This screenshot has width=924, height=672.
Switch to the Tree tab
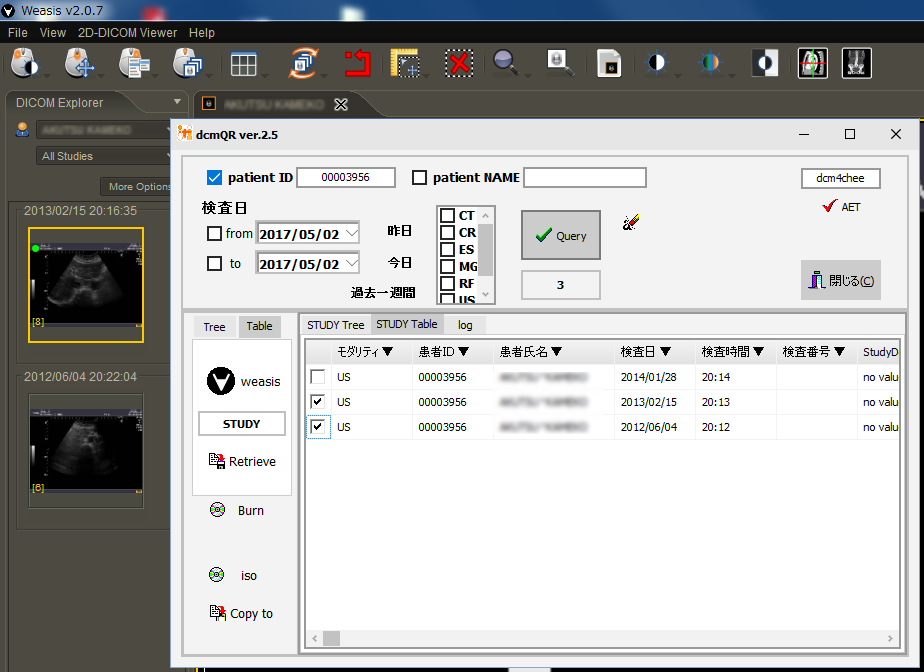[x=214, y=327]
